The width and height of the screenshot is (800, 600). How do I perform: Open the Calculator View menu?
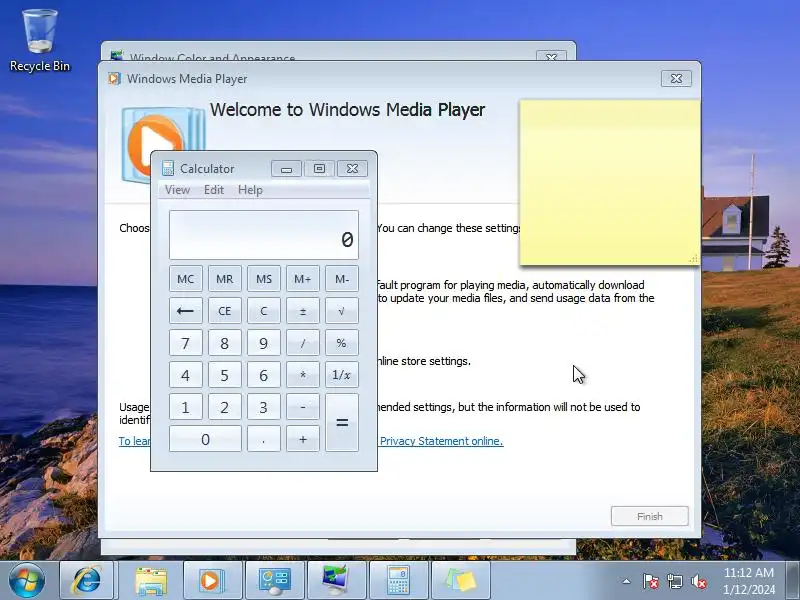coord(177,190)
